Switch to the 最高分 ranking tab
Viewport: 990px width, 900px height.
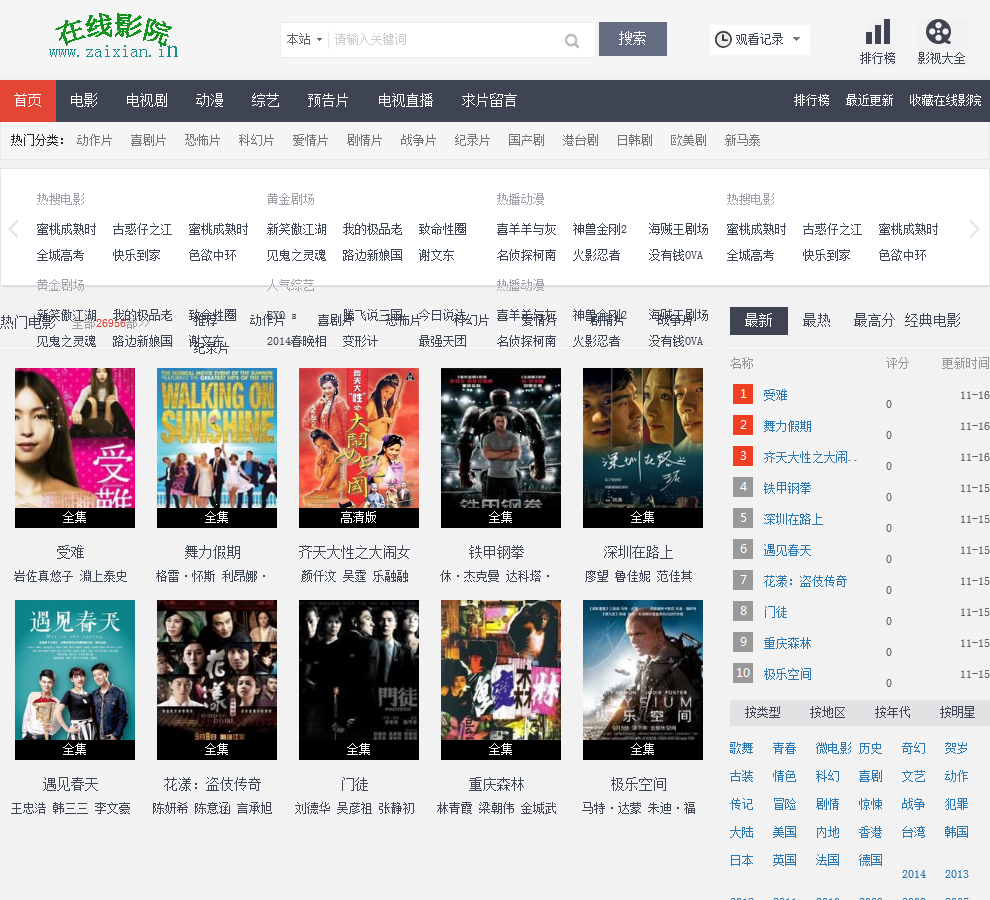coord(874,321)
